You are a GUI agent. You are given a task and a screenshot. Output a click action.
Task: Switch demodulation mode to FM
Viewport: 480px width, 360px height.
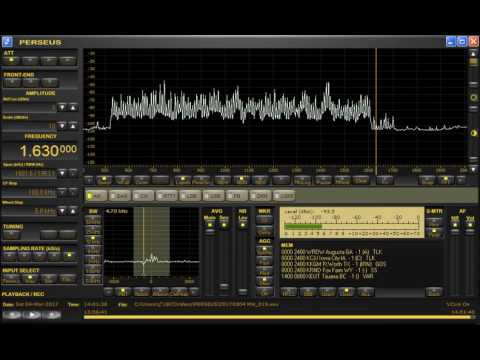click(x=237, y=196)
